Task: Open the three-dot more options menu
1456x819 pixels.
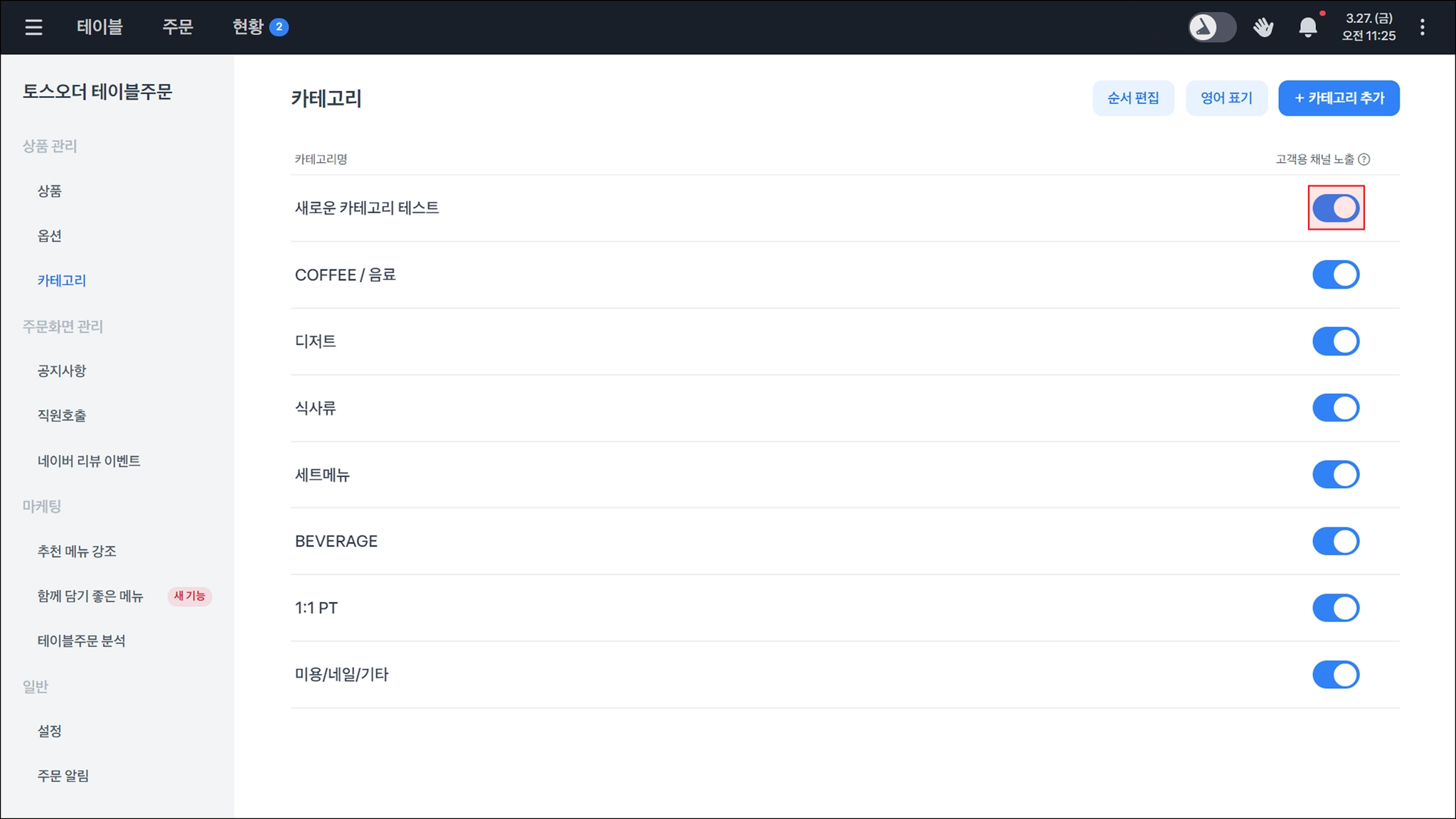Action: click(1422, 27)
